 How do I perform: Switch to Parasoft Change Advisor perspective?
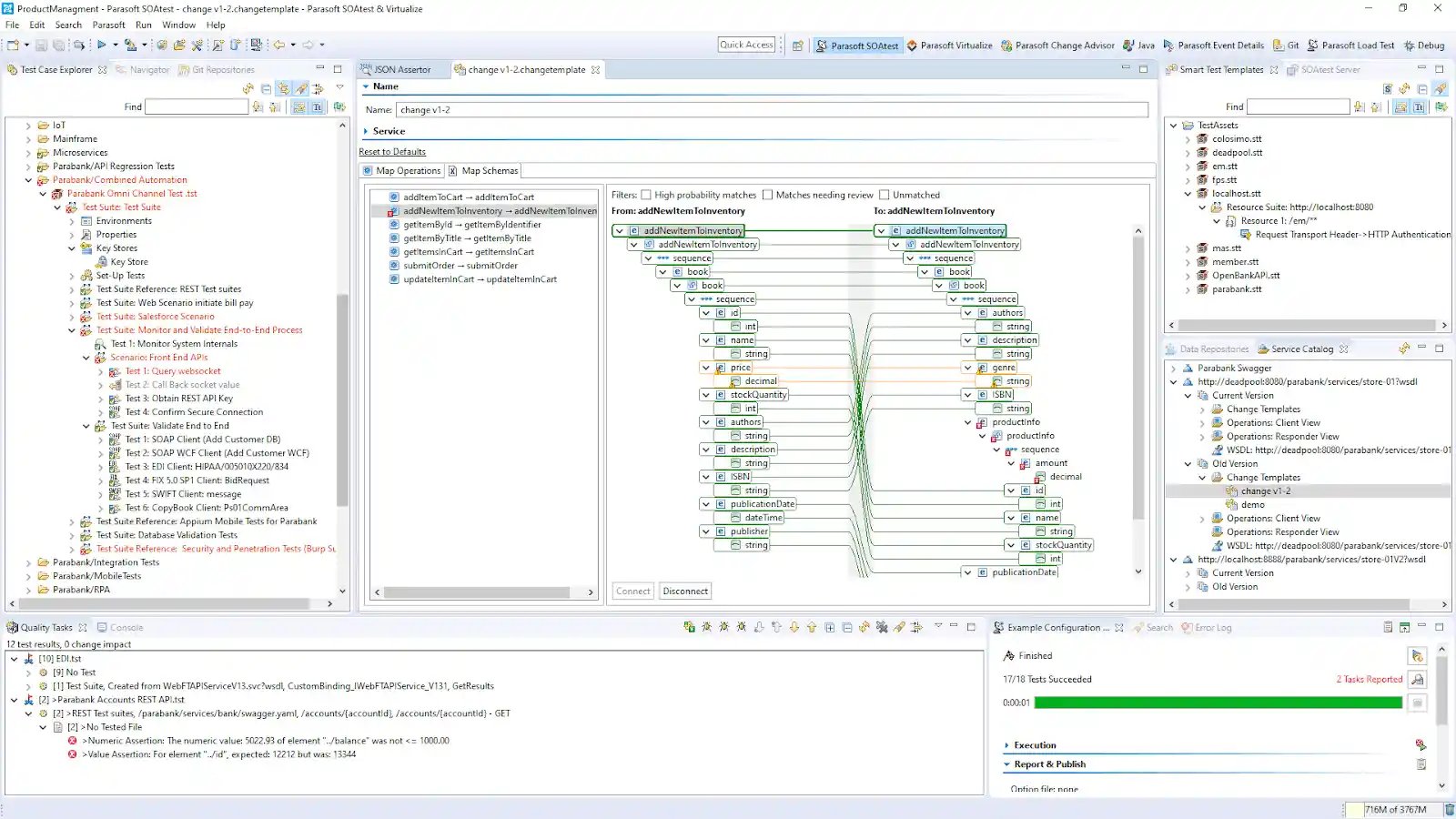1057,45
